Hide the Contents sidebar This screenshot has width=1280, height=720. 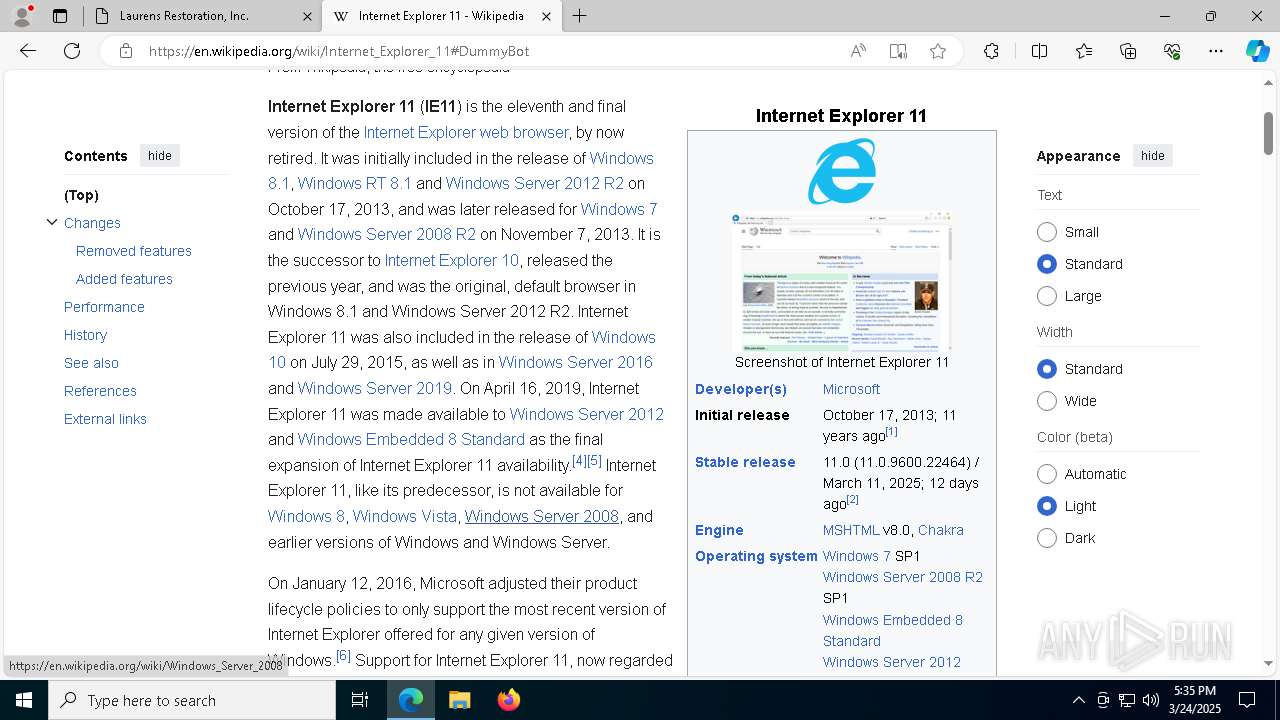tap(160, 156)
